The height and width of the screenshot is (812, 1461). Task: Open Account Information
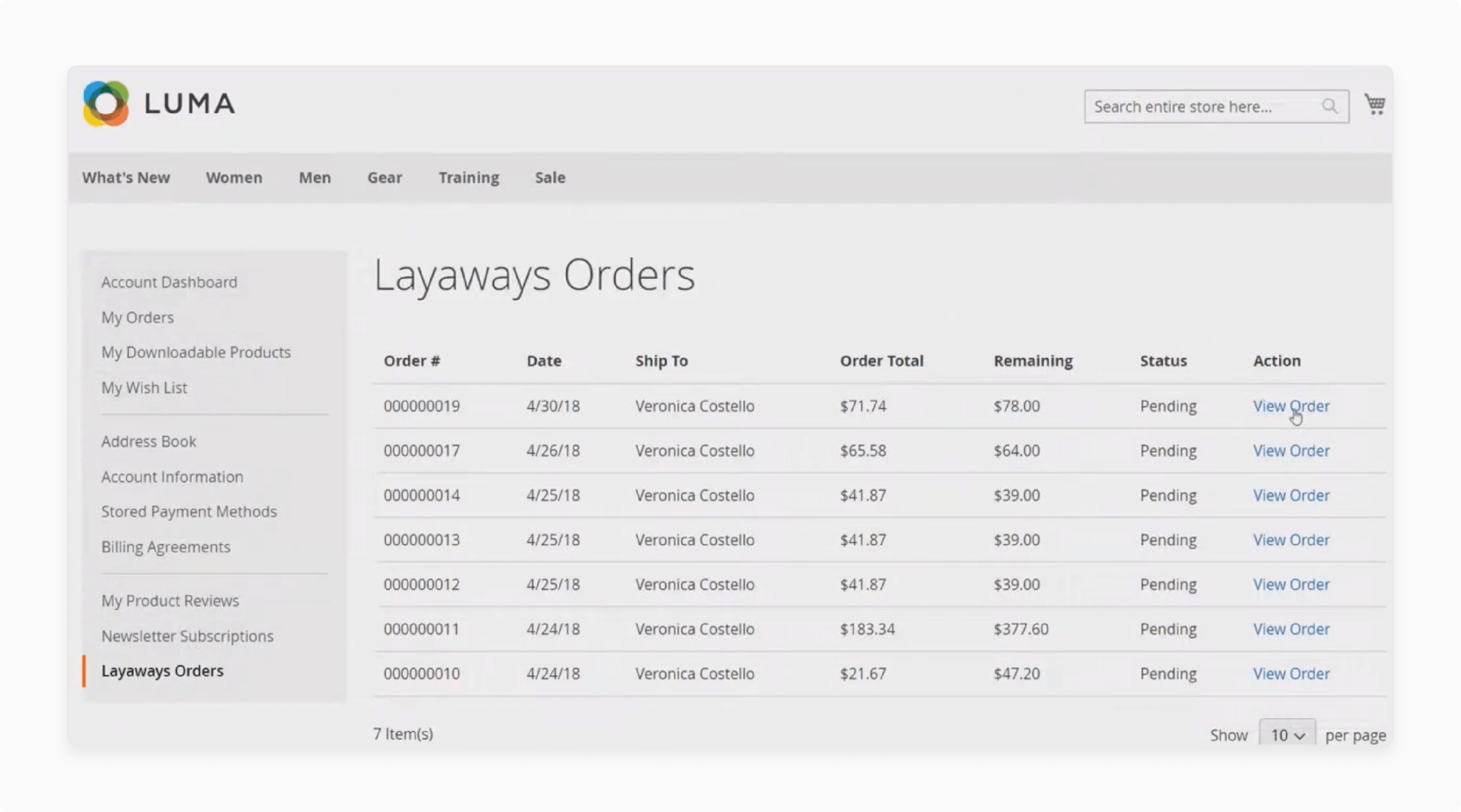(172, 477)
